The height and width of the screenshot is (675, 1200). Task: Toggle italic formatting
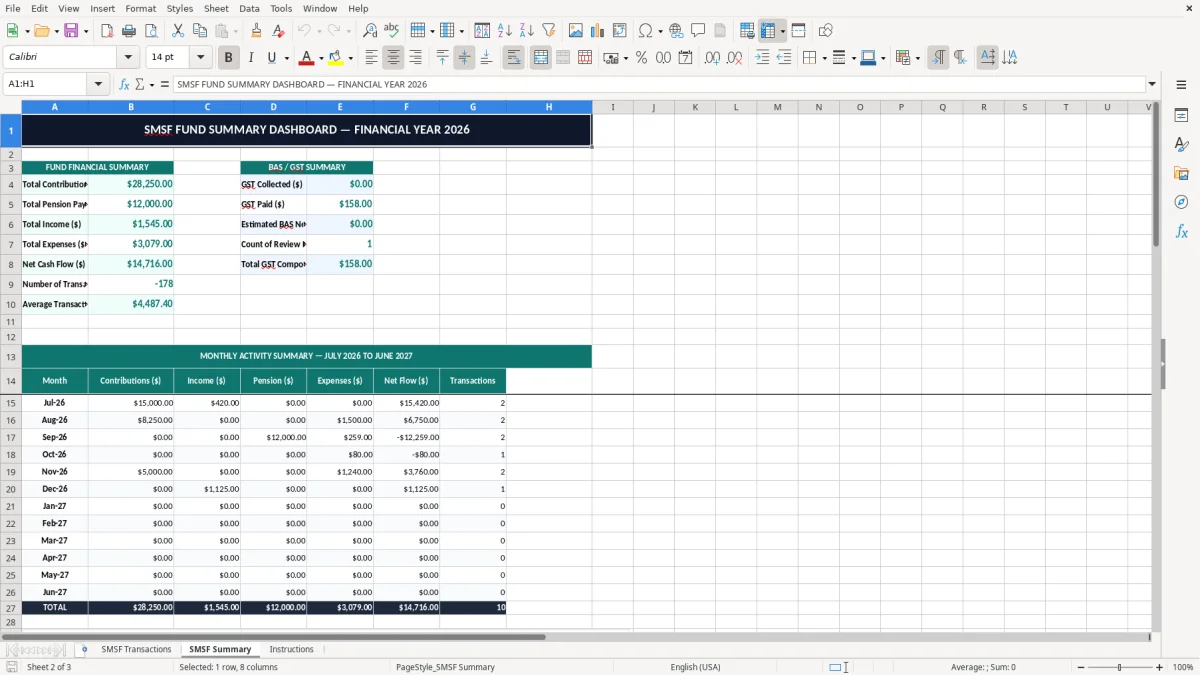point(251,58)
